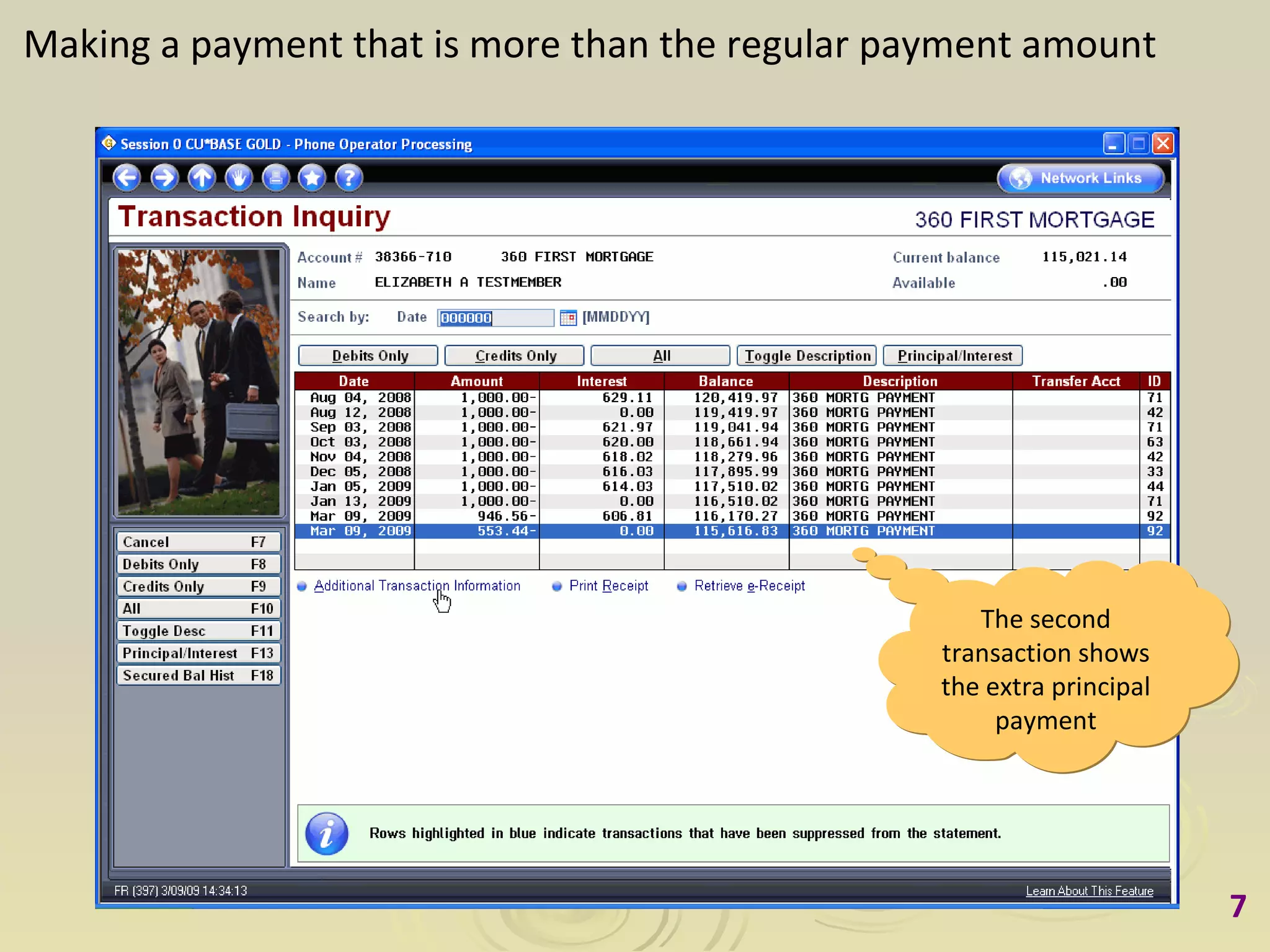The height and width of the screenshot is (952, 1270).
Task: Select the Oct 03, 2008 transaction row
Action: [x=732, y=443]
